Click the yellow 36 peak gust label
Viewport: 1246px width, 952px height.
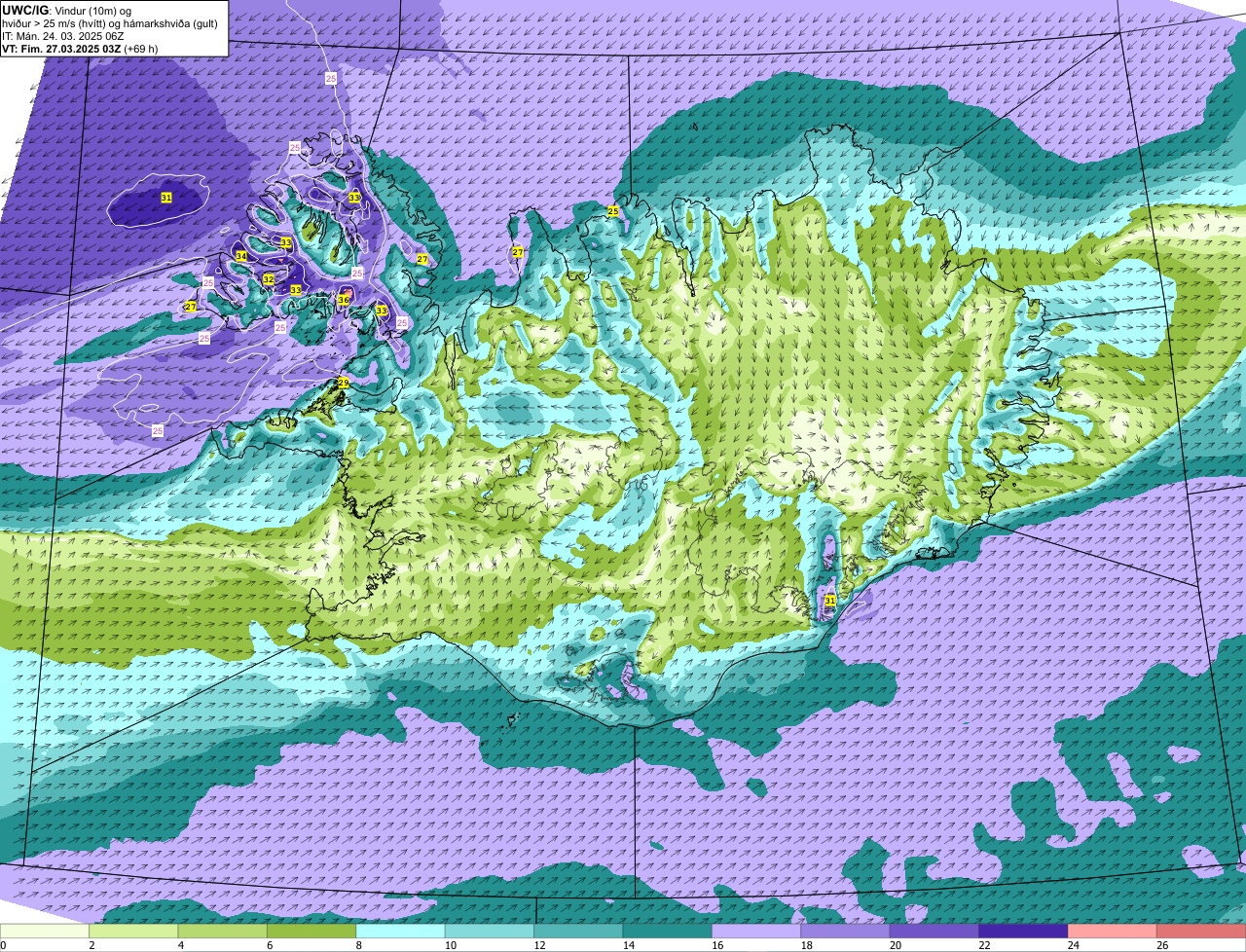344,300
